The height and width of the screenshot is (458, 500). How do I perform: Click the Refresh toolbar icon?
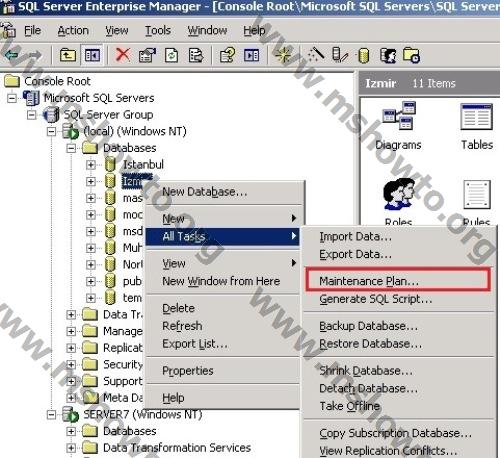[171, 55]
